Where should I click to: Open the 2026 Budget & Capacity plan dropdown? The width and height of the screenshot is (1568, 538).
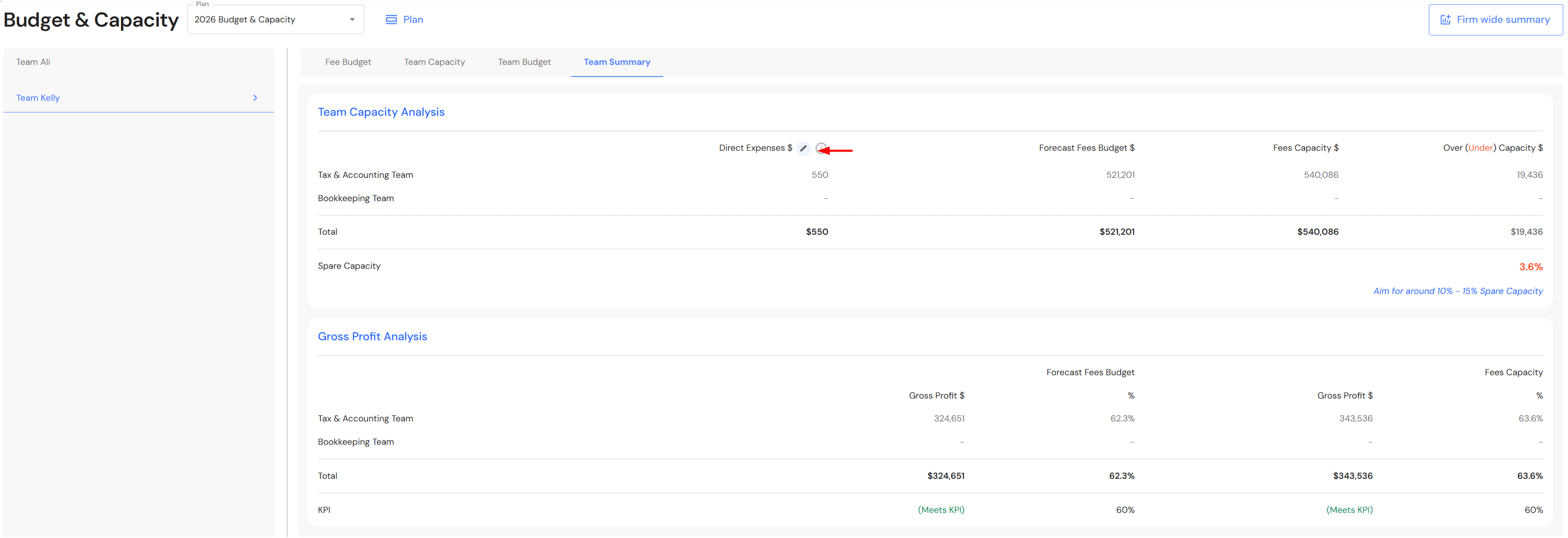coord(268,20)
